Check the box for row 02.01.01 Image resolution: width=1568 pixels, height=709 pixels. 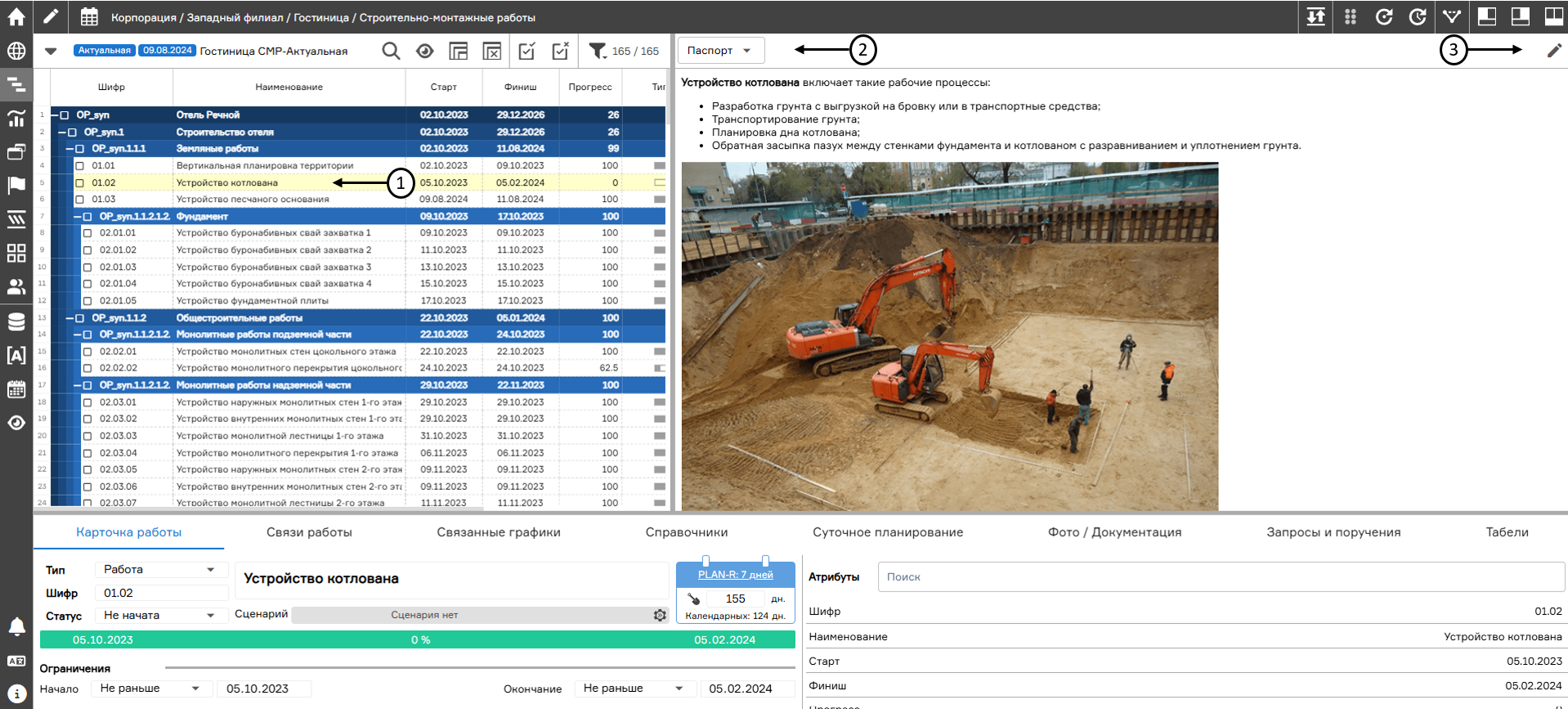pyautogui.click(x=87, y=233)
